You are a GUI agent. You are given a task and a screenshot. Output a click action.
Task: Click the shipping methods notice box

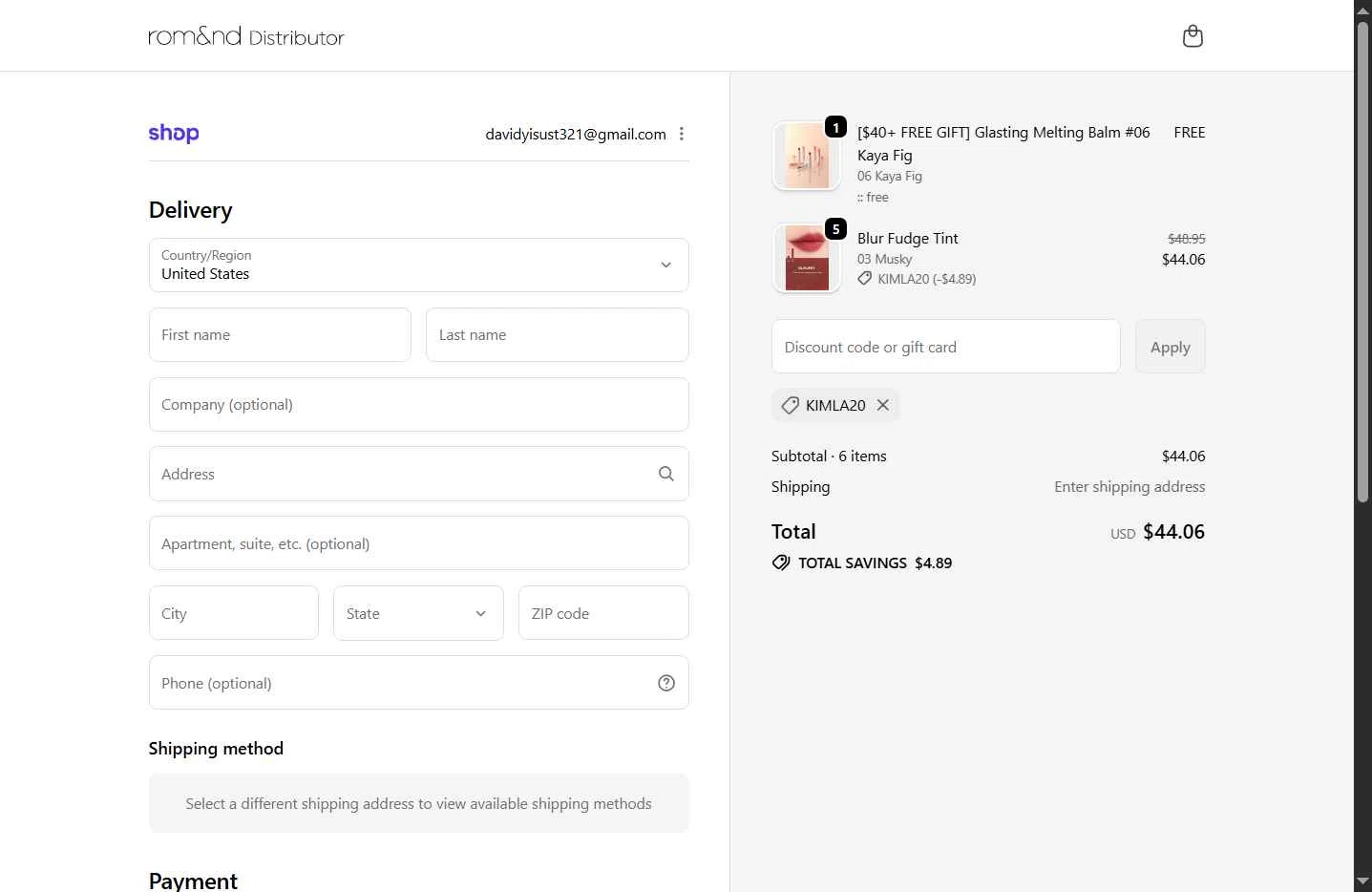point(418,803)
